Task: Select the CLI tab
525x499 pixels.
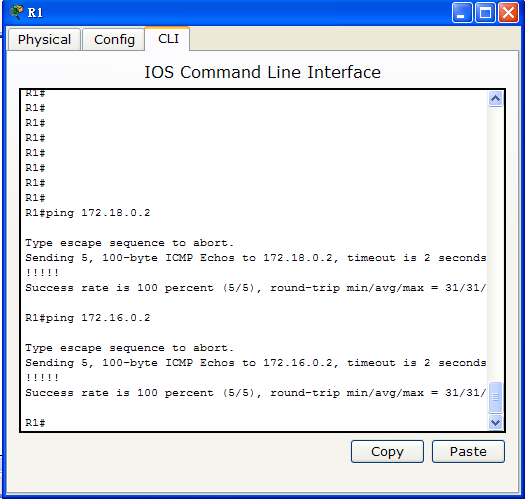Action: coord(168,39)
